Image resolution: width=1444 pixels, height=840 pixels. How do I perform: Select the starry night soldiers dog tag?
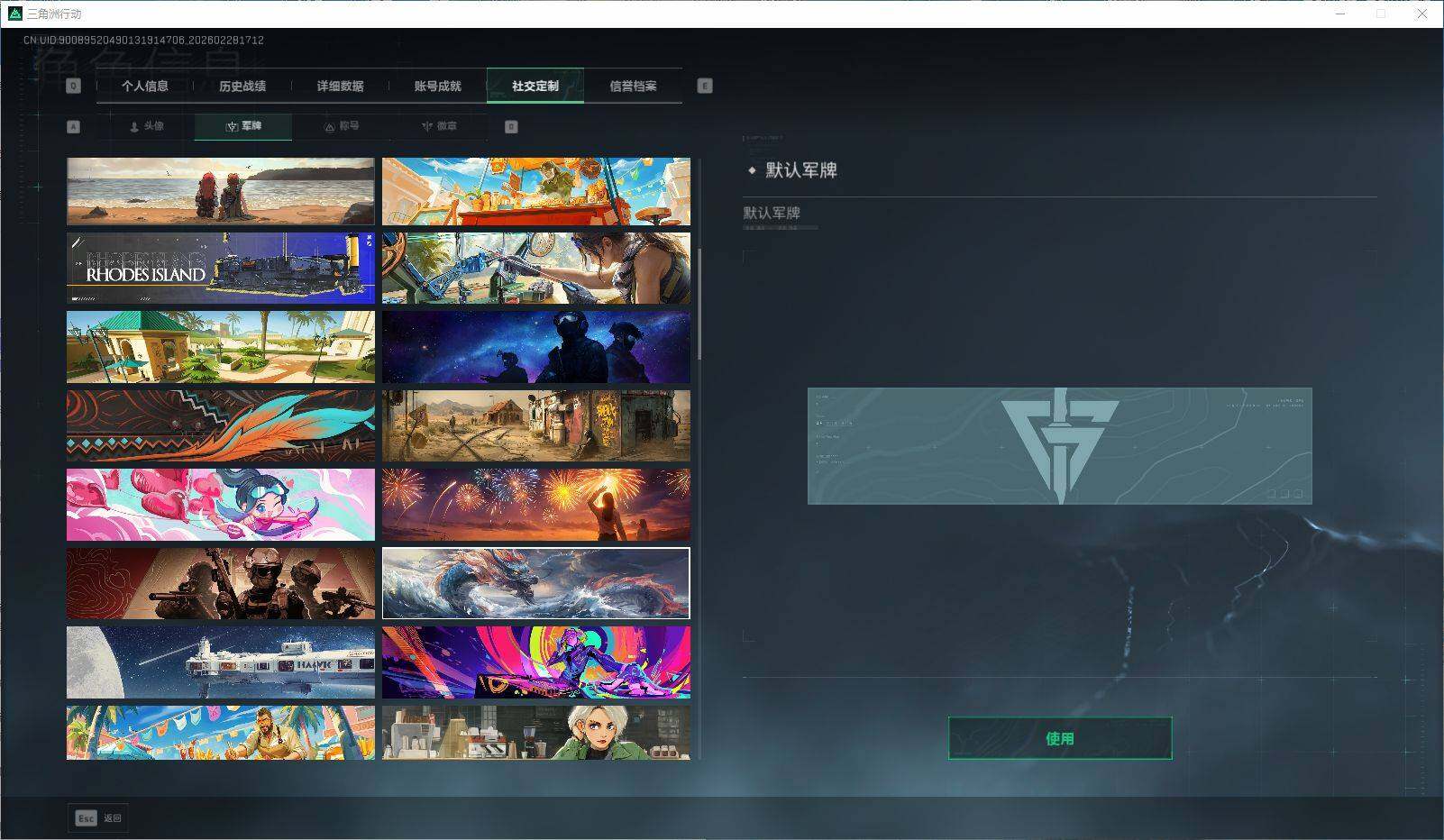pyautogui.click(x=536, y=347)
